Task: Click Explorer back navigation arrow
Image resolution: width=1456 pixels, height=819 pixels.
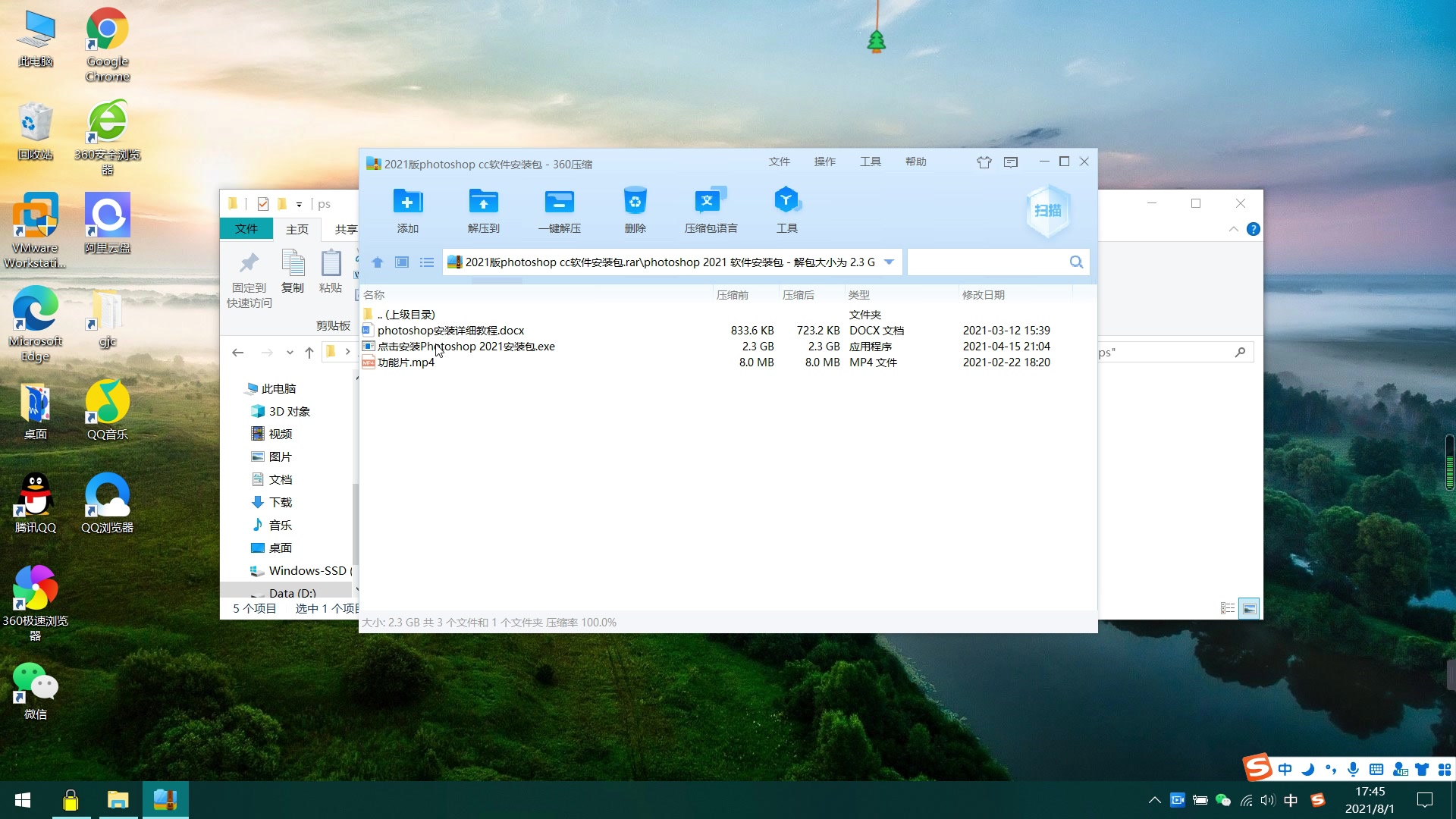Action: [238, 352]
